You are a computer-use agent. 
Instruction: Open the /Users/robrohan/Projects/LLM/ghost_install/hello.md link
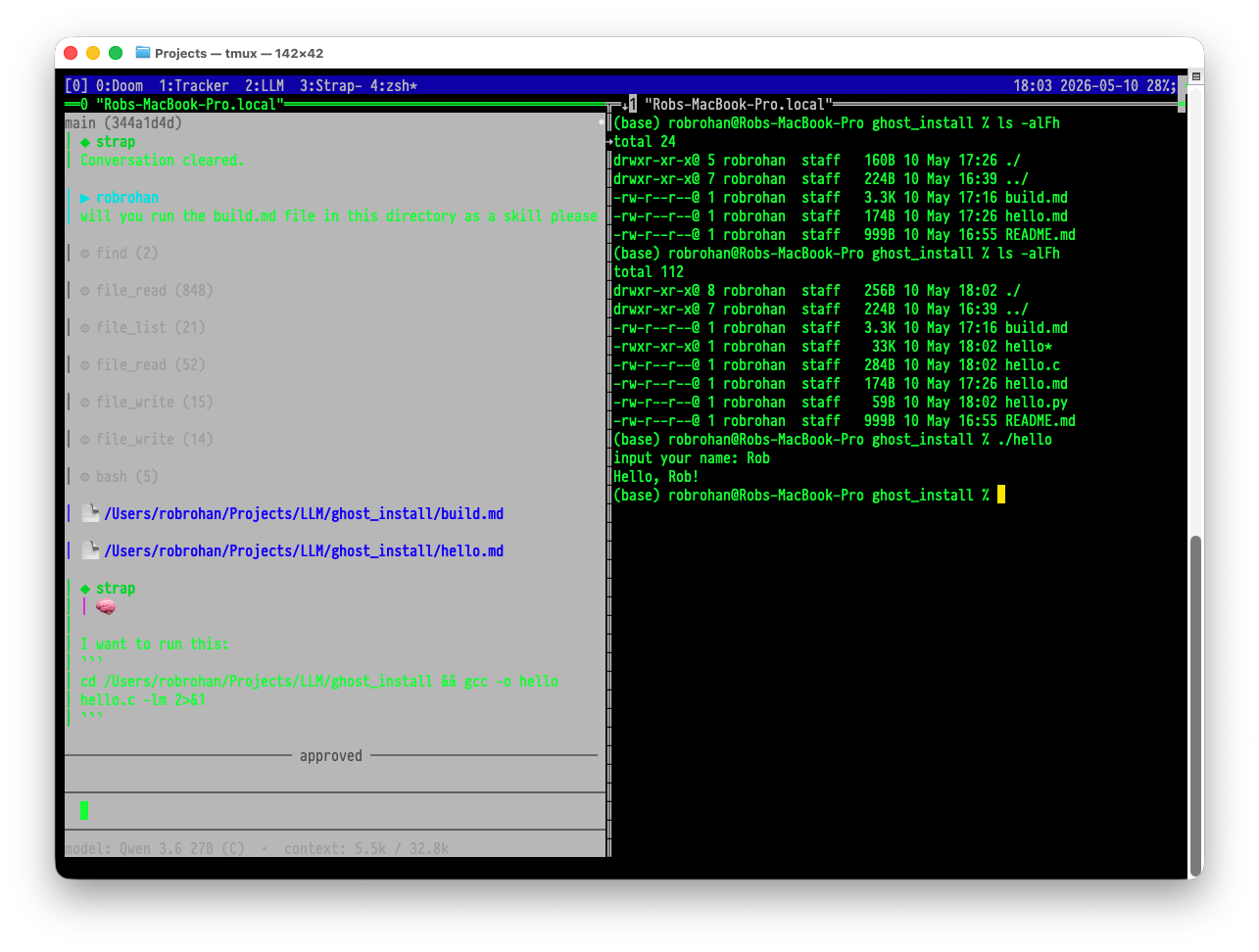point(304,550)
